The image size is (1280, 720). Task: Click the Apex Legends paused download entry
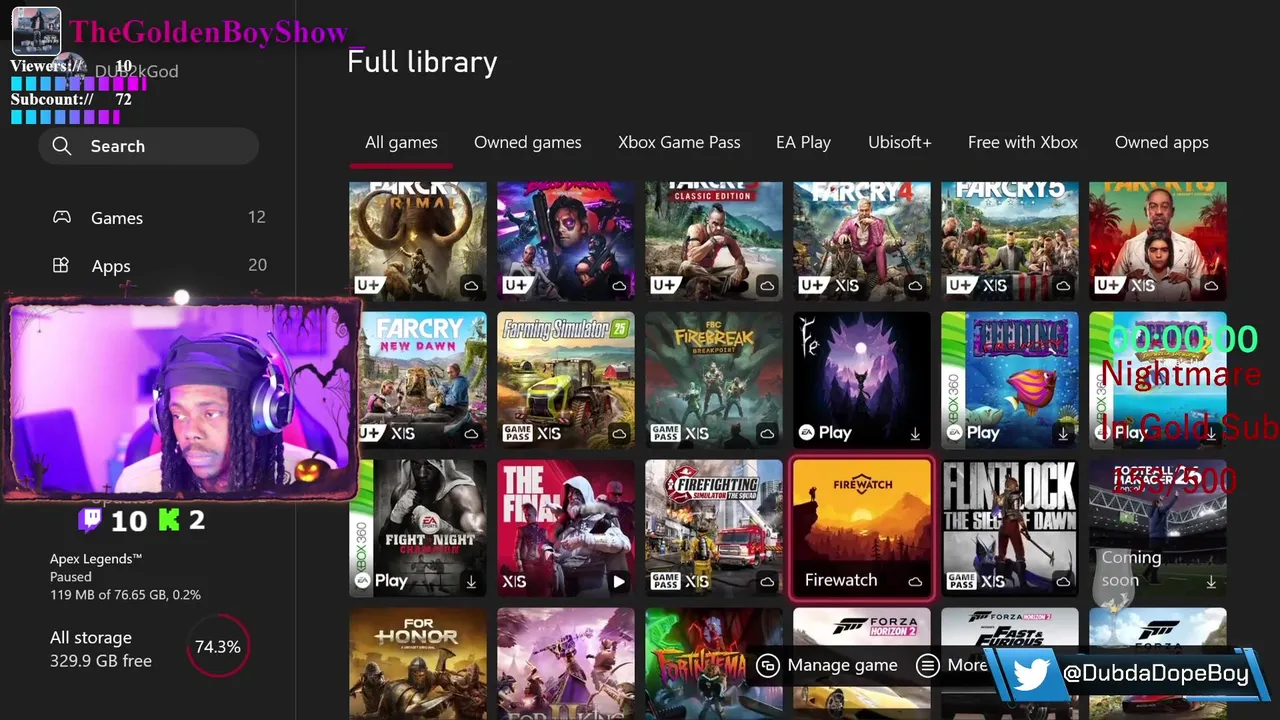pyautogui.click(x=125, y=576)
